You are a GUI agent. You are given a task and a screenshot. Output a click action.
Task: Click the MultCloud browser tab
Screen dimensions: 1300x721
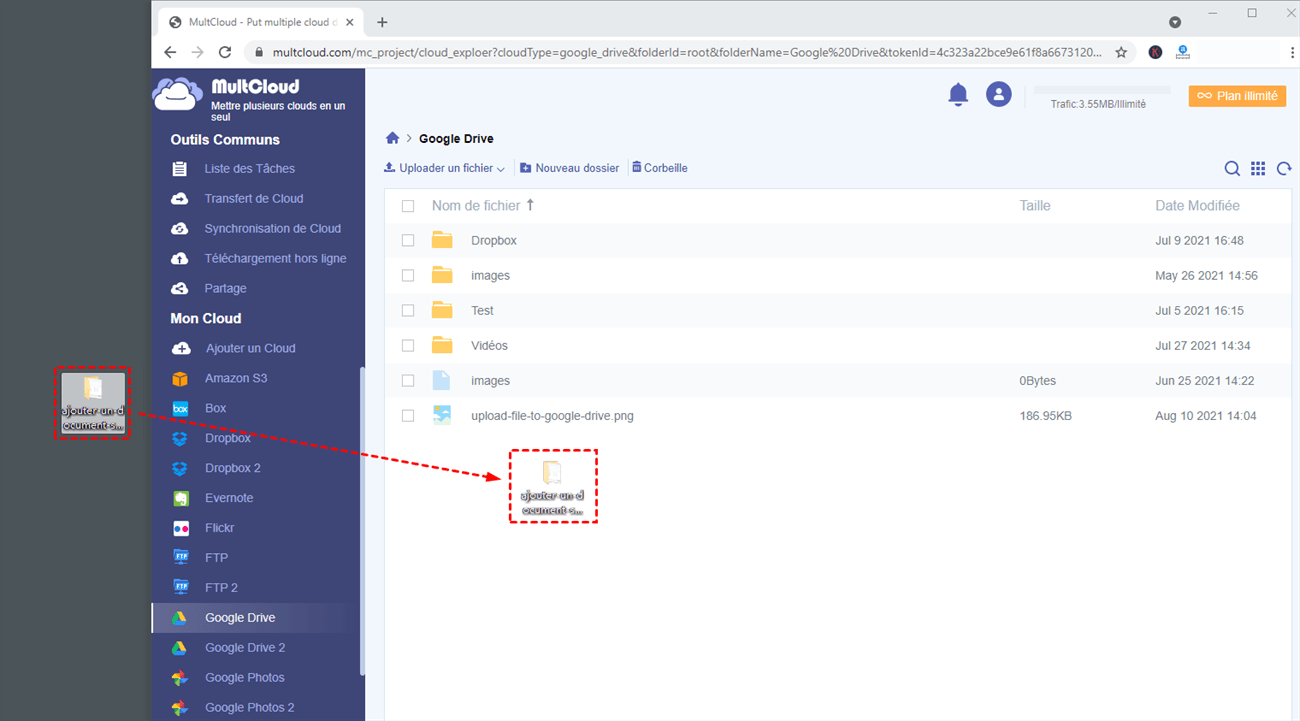[x=262, y=22]
